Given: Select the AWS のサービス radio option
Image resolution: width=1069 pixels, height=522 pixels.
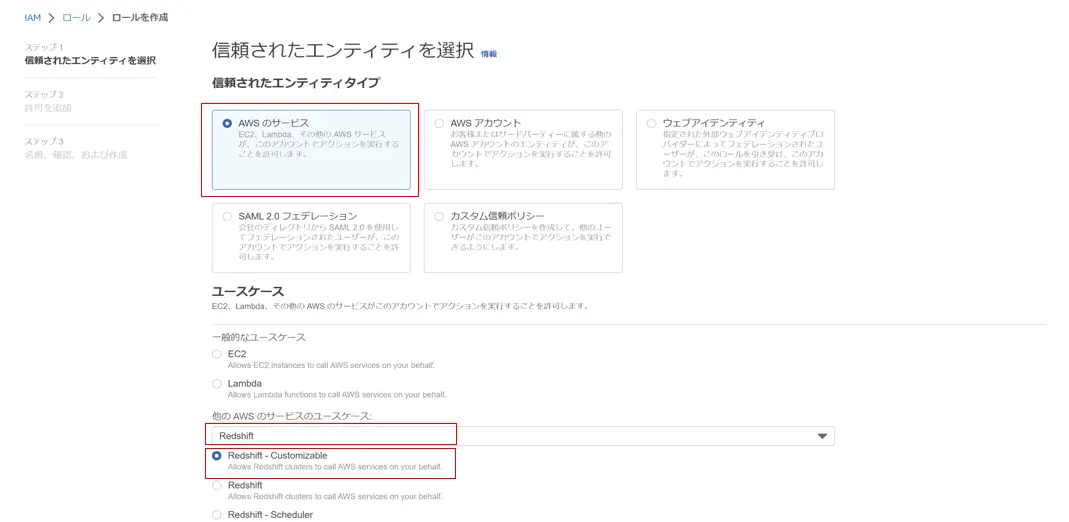Looking at the screenshot, I should click(227, 124).
